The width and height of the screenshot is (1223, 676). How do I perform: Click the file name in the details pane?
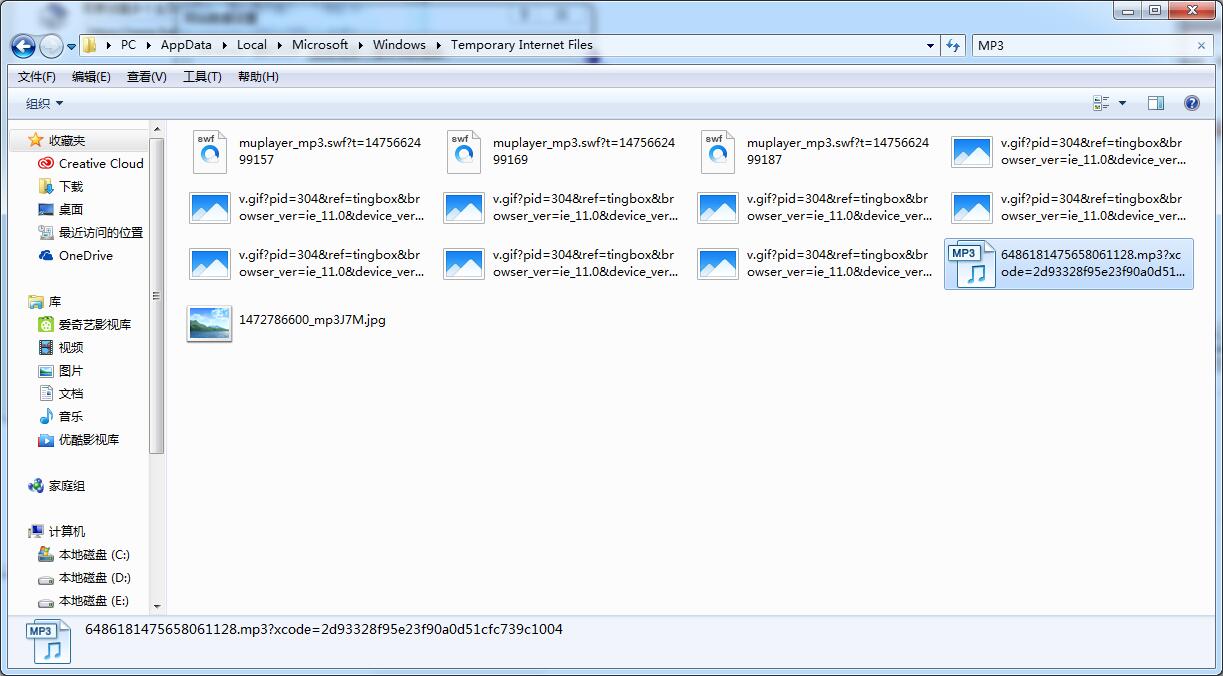point(324,630)
